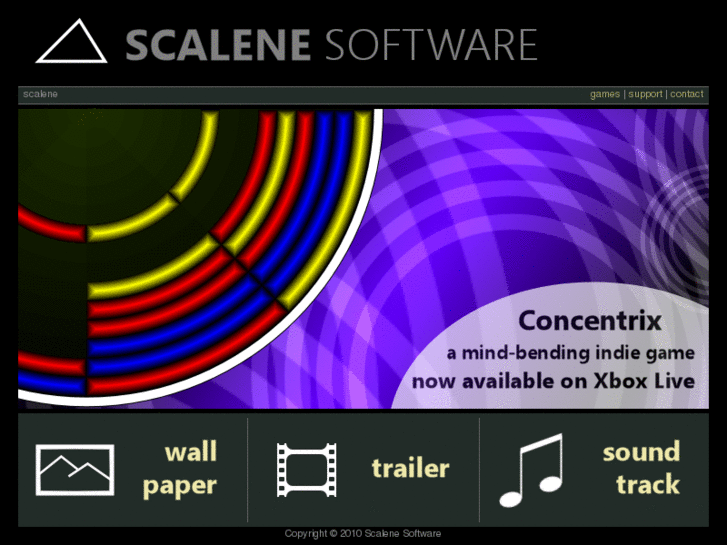Open the support page link
The width and height of the screenshot is (727, 545).
(645, 94)
